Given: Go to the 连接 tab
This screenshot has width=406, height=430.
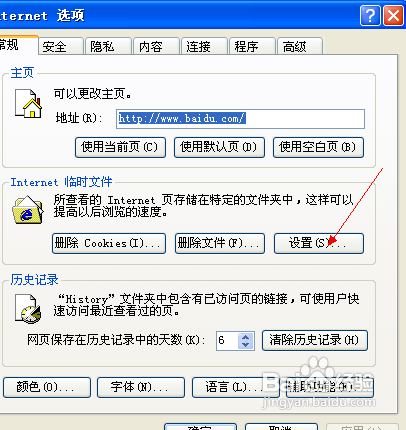Looking at the screenshot, I should tap(204, 46).
